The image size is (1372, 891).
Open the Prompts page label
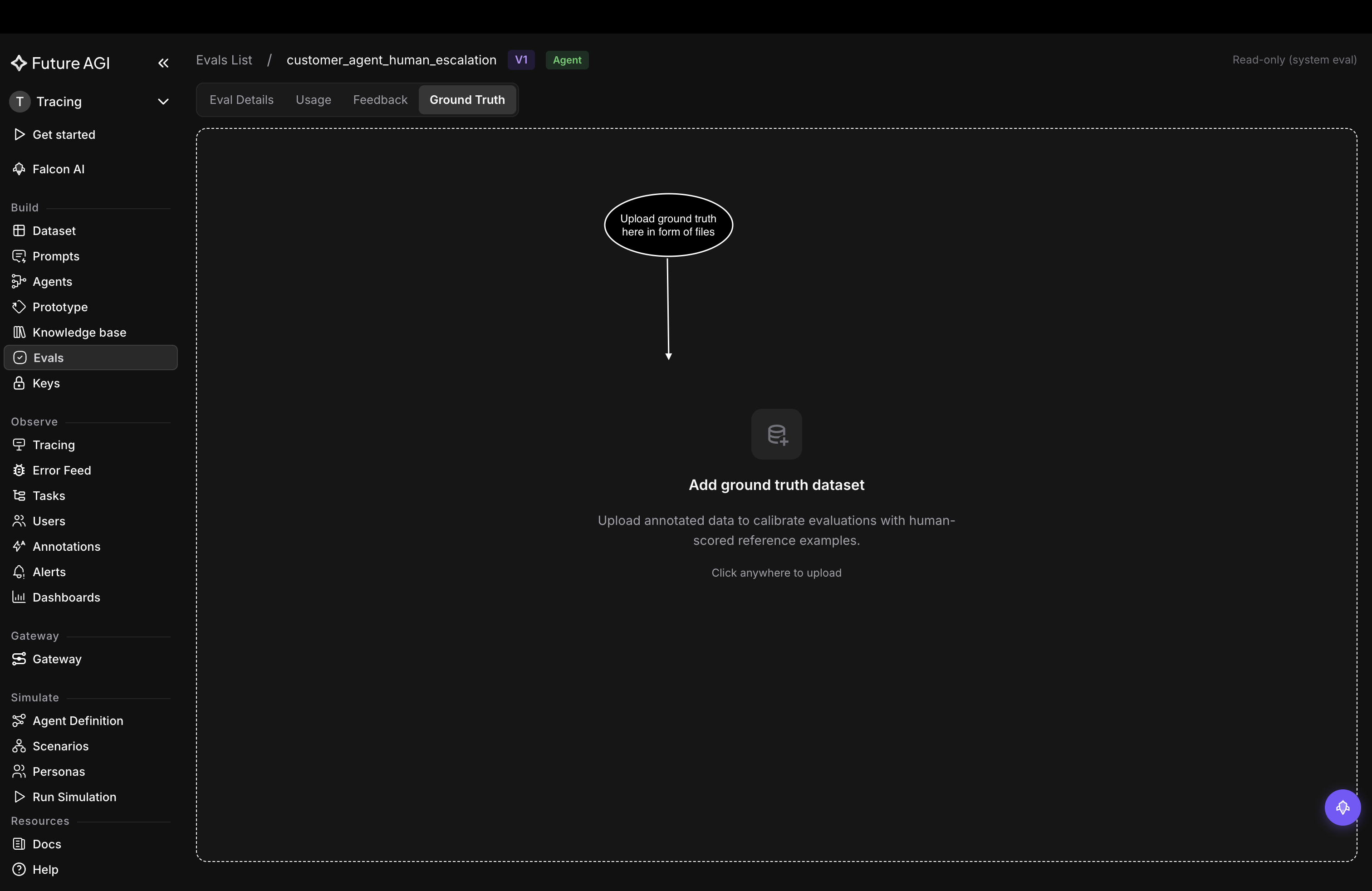pyautogui.click(x=56, y=256)
